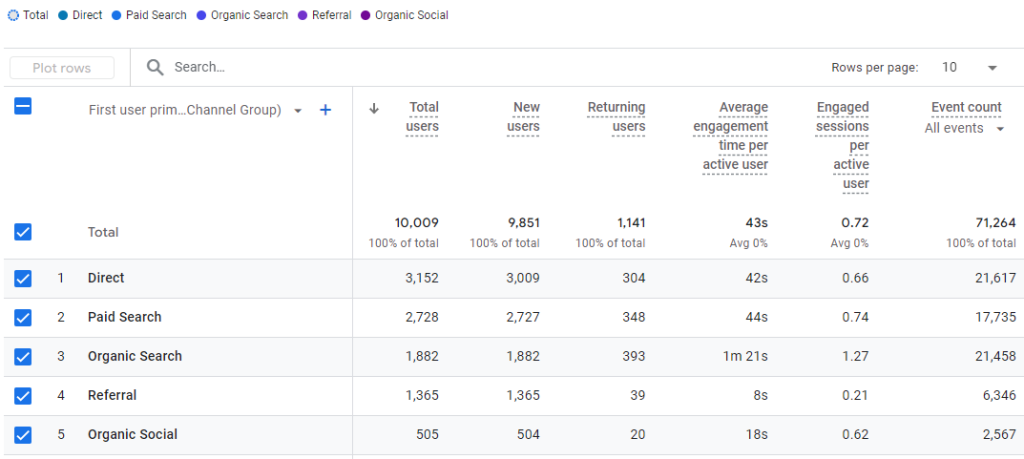This screenshot has width=1024, height=459.
Task: Click Organic Search engagement time 1m 21s
Action: pos(747,356)
